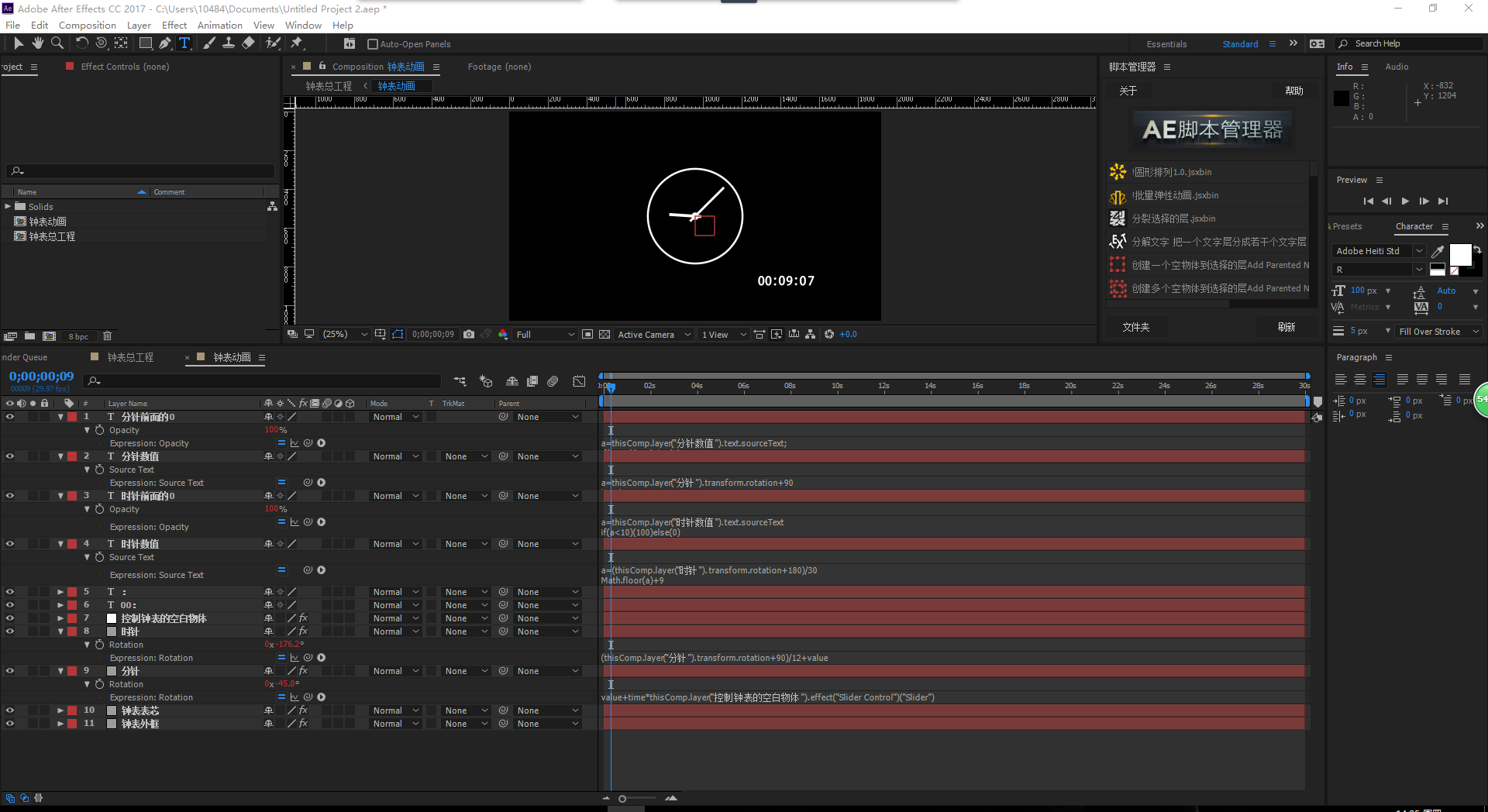The height and width of the screenshot is (812, 1488).
Task: Open blend mode dropdown for 时针 layer
Action: click(x=394, y=631)
